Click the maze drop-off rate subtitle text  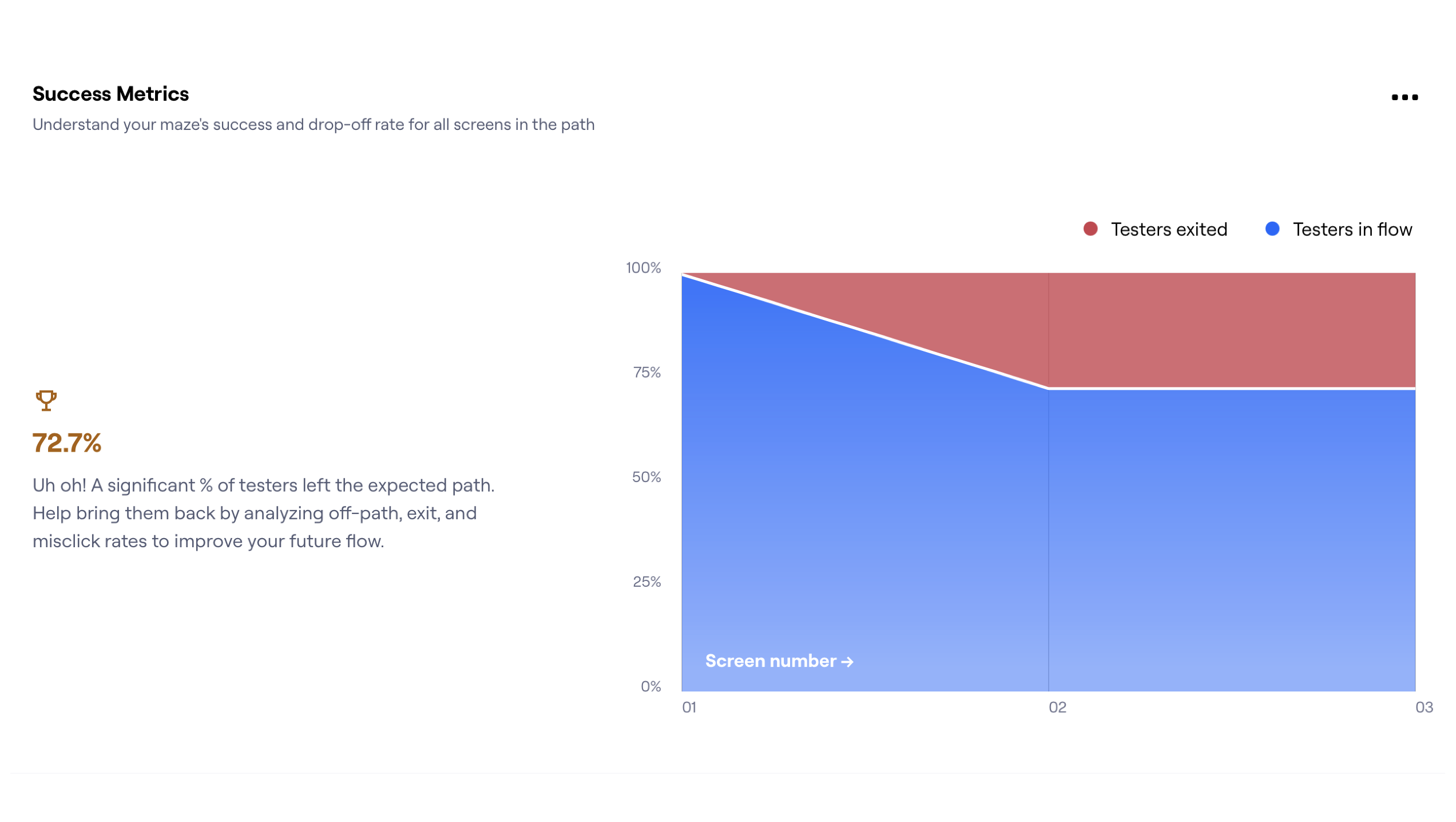[314, 125]
